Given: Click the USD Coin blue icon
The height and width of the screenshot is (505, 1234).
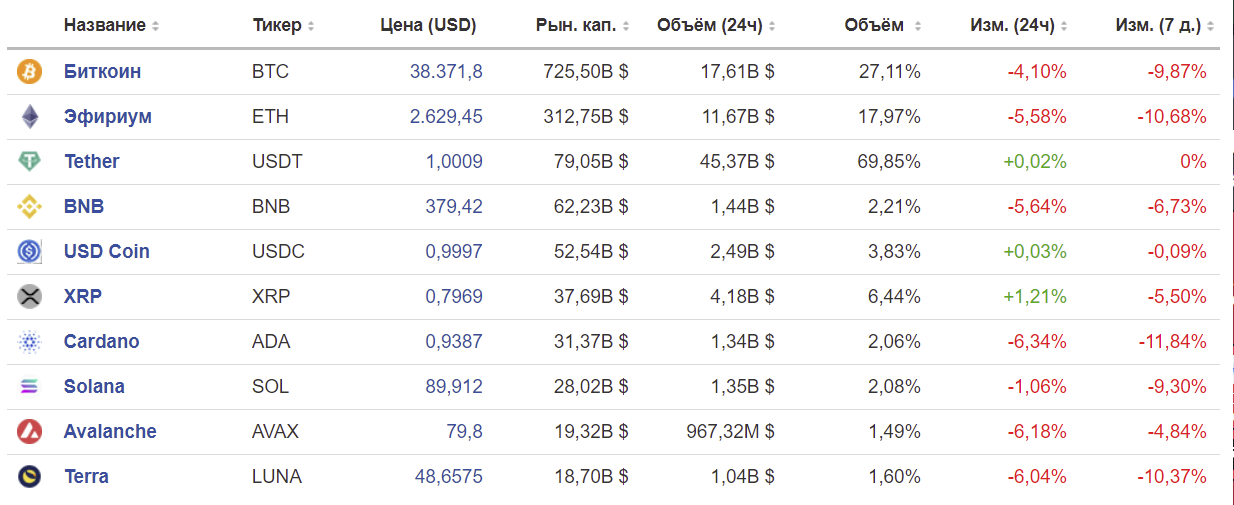Looking at the screenshot, I should 29,252.
